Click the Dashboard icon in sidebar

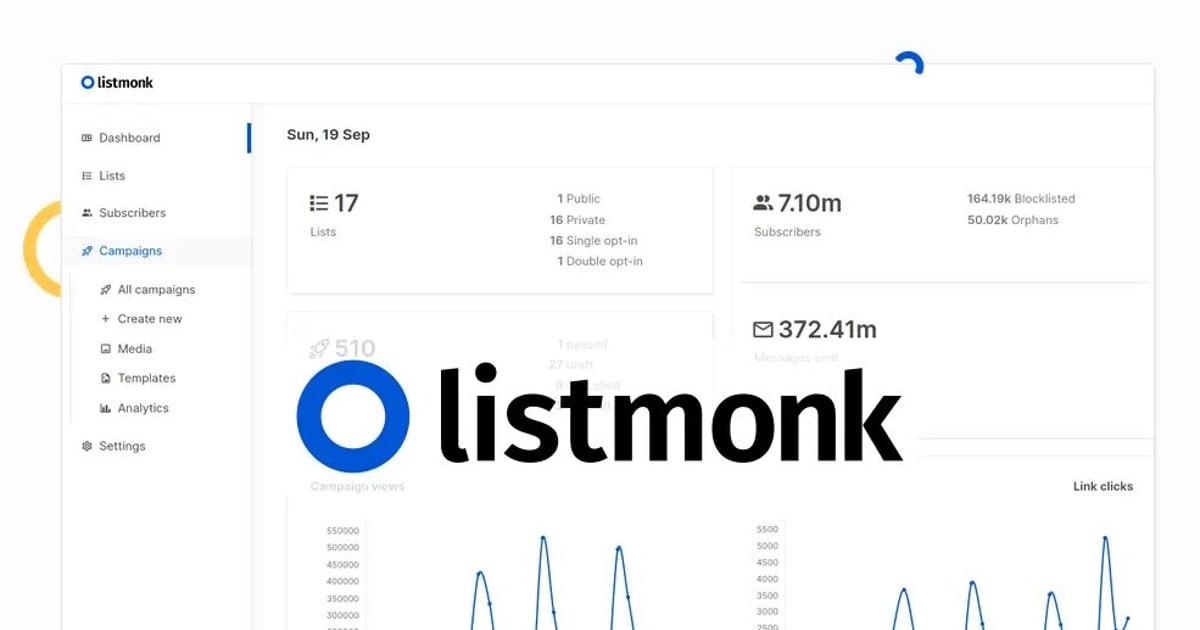coord(87,138)
